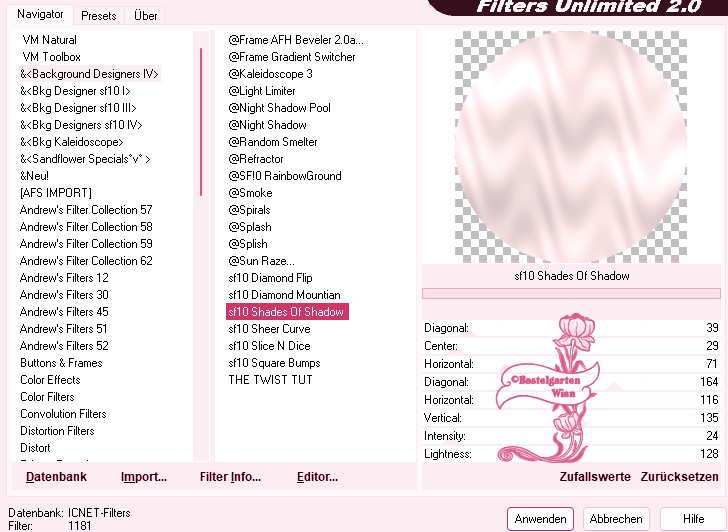Select @Splash filter
Screen dimensions: 728x532
(250, 227)
